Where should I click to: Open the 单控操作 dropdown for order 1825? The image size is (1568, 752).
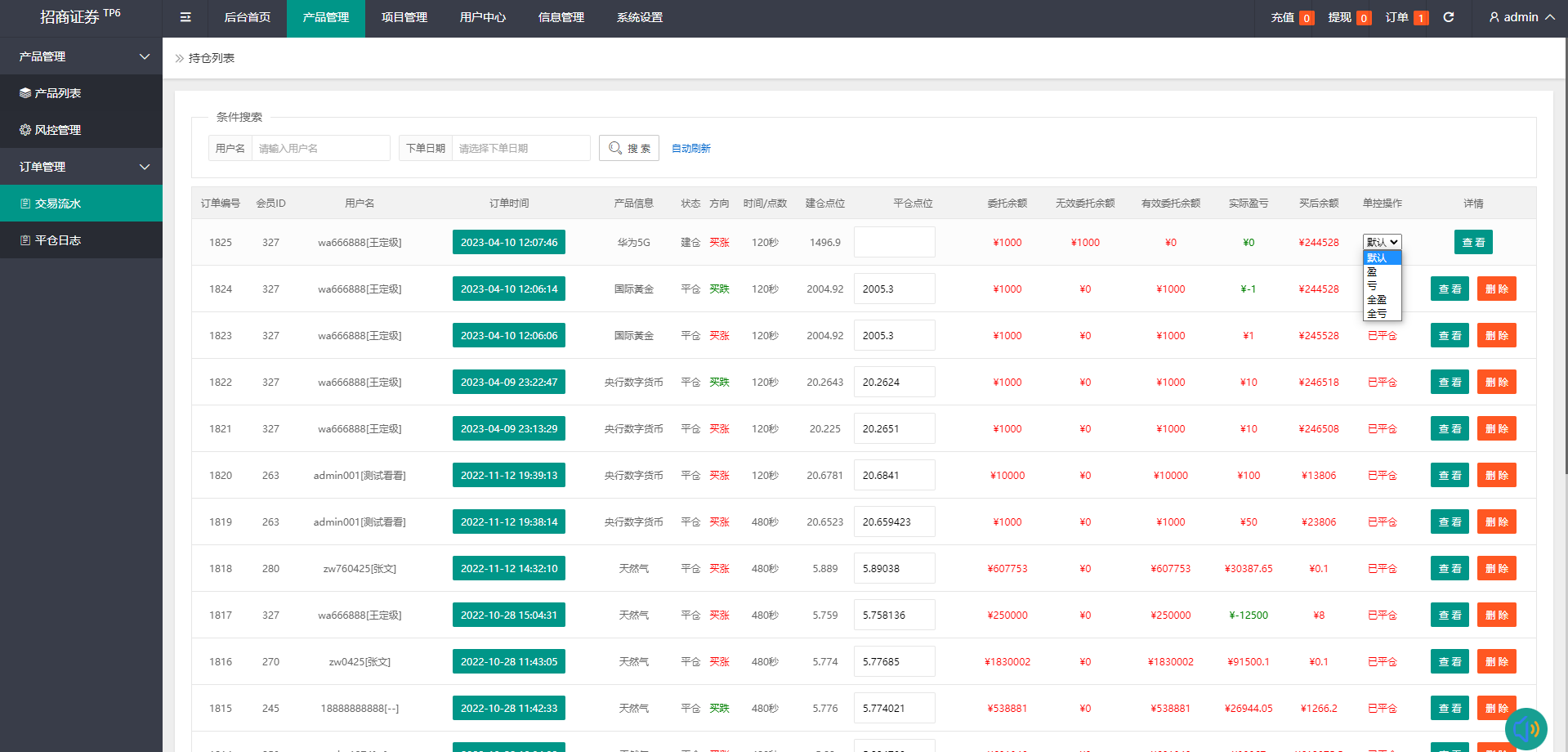click(1382, 242)
